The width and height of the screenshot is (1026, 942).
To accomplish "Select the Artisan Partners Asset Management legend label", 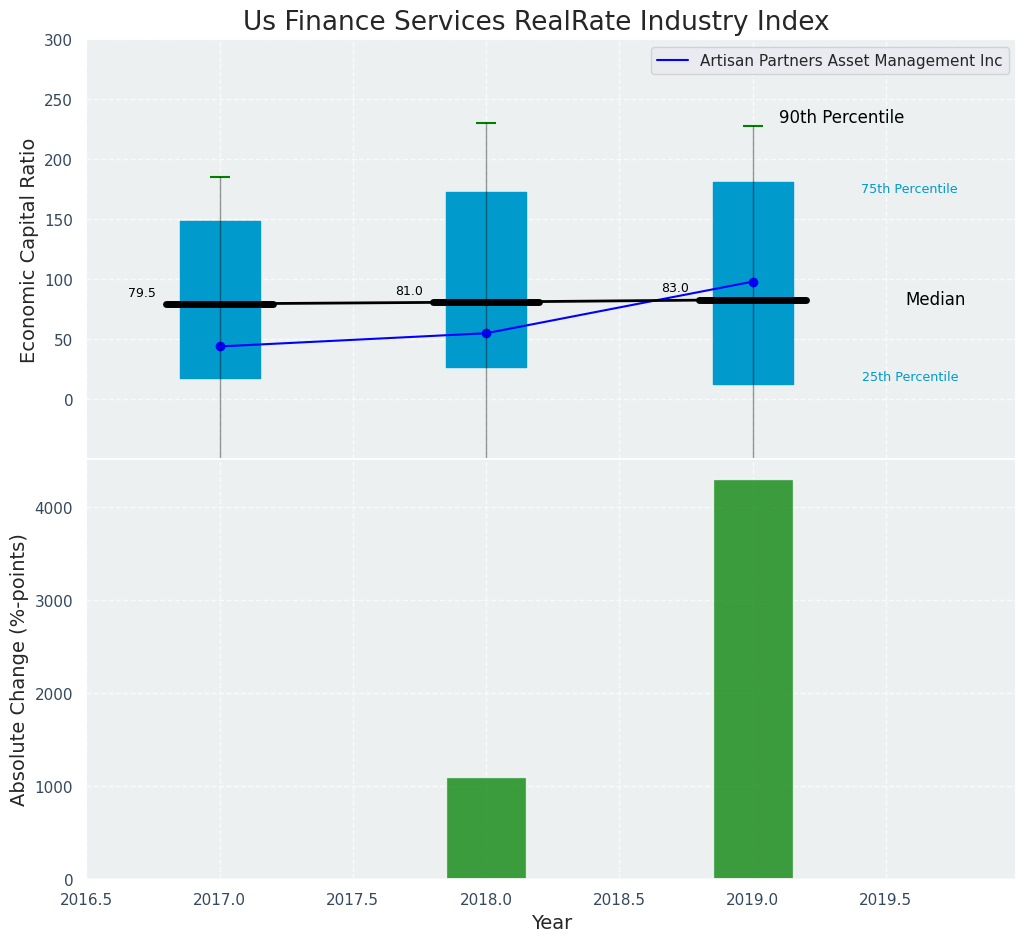I will (x=850, y=61).
